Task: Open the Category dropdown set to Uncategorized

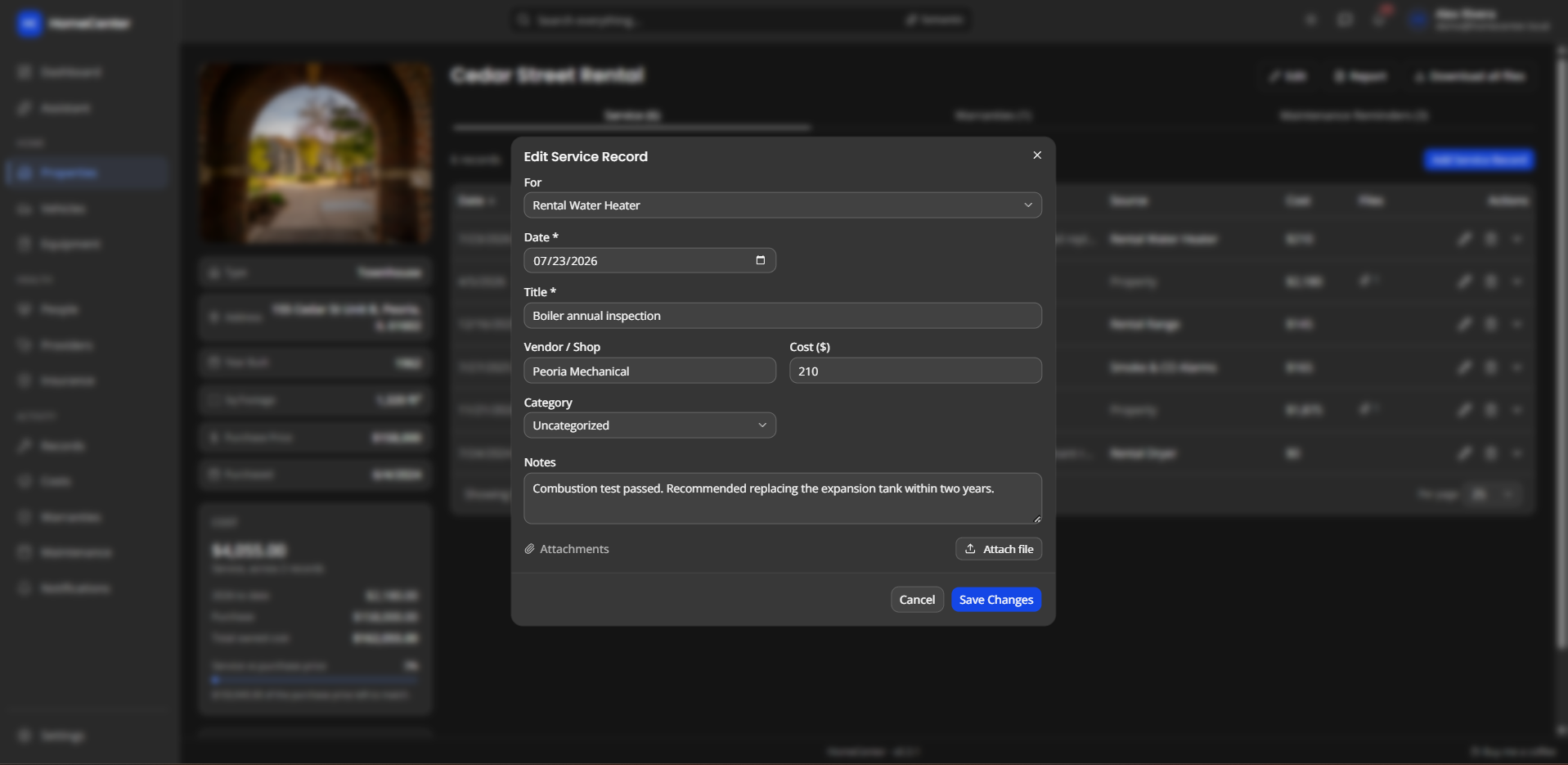Action: tap(649, 425)
